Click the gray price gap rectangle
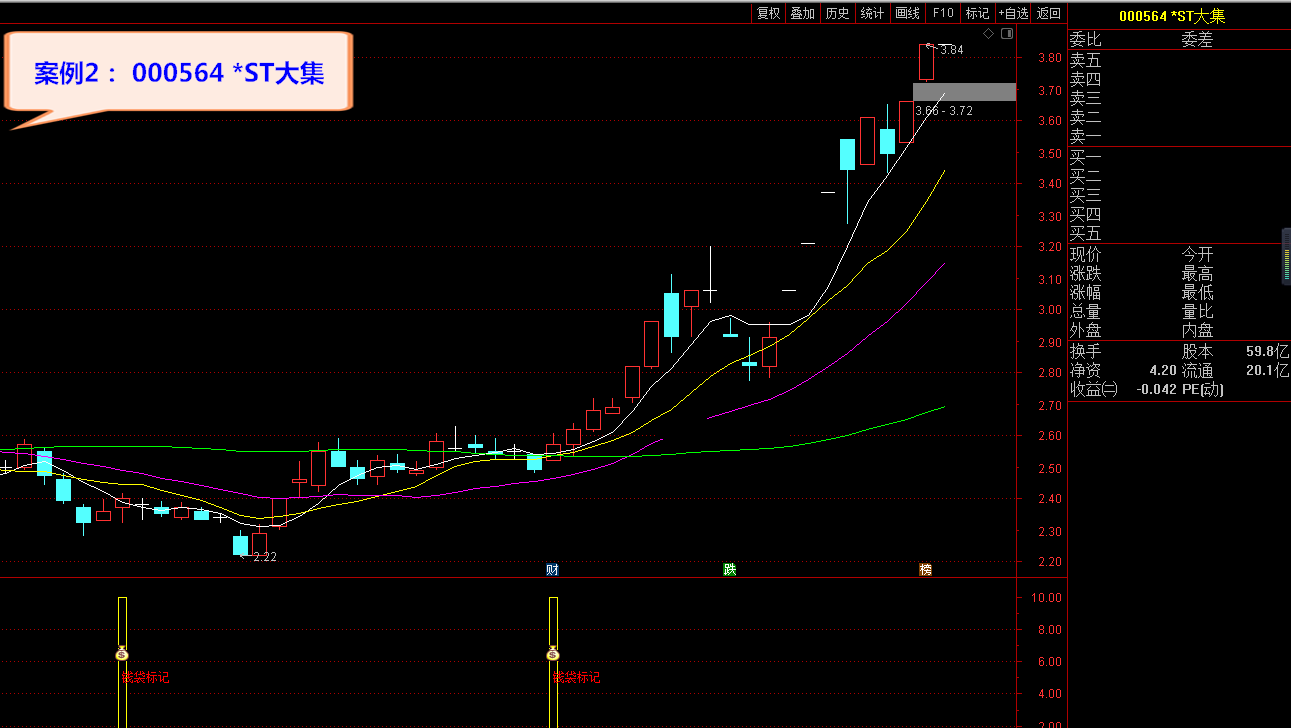 (x=964, y=92)
